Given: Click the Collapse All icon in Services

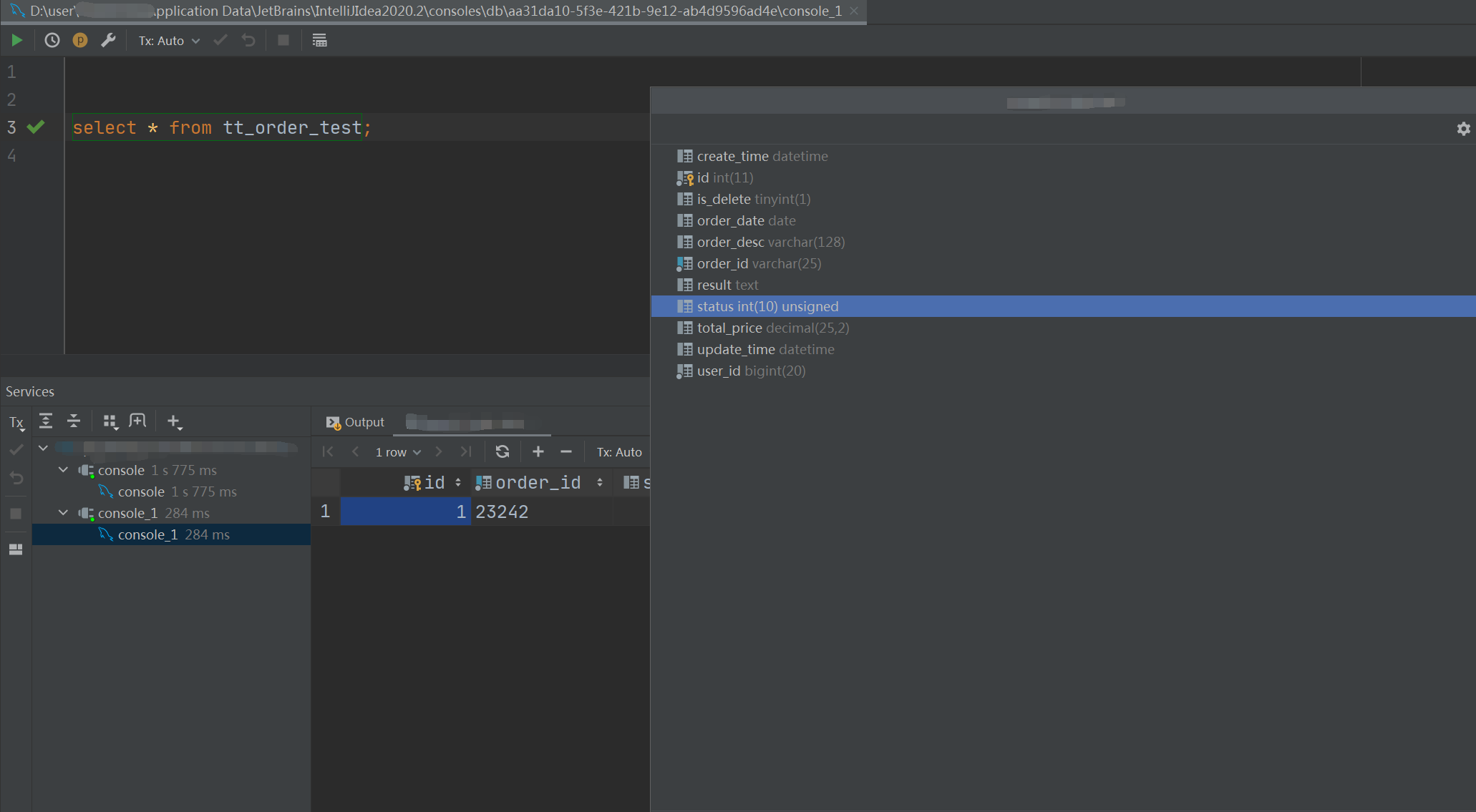Looking at the screenshot, I should click(74, 421).
